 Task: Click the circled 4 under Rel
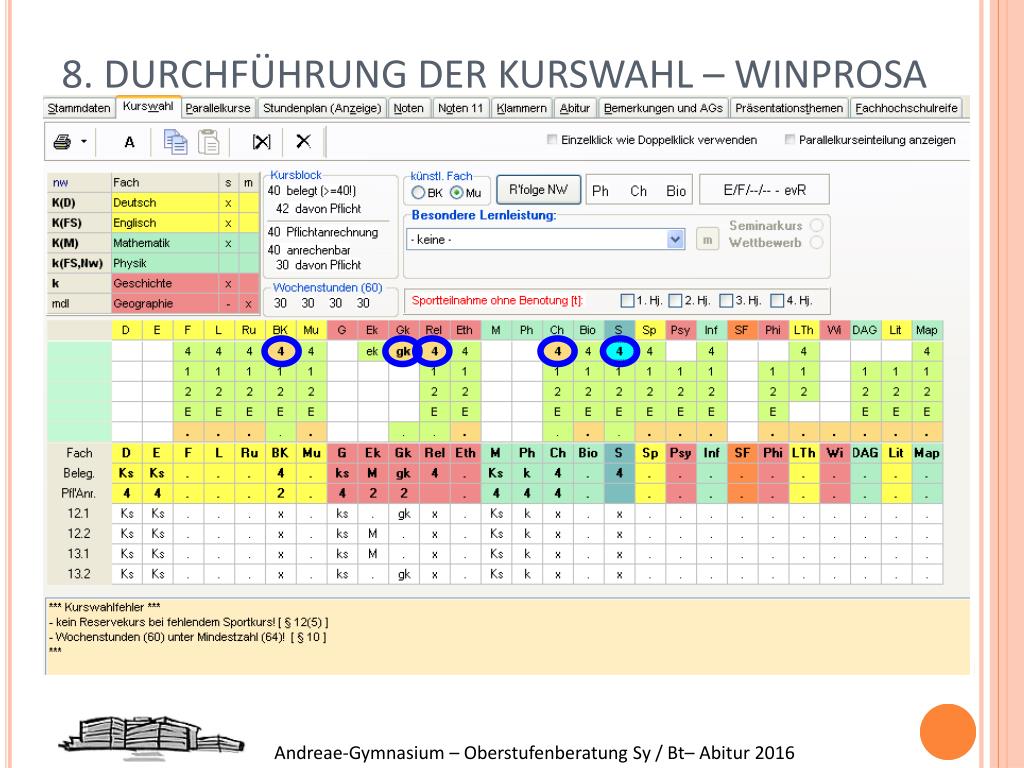[x=434, y=351]
